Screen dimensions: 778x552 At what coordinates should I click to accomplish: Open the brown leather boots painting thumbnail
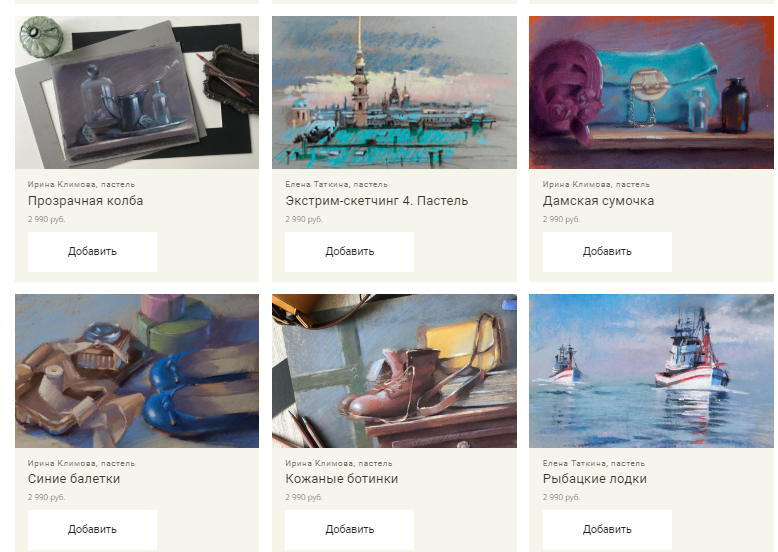[394, 371]
